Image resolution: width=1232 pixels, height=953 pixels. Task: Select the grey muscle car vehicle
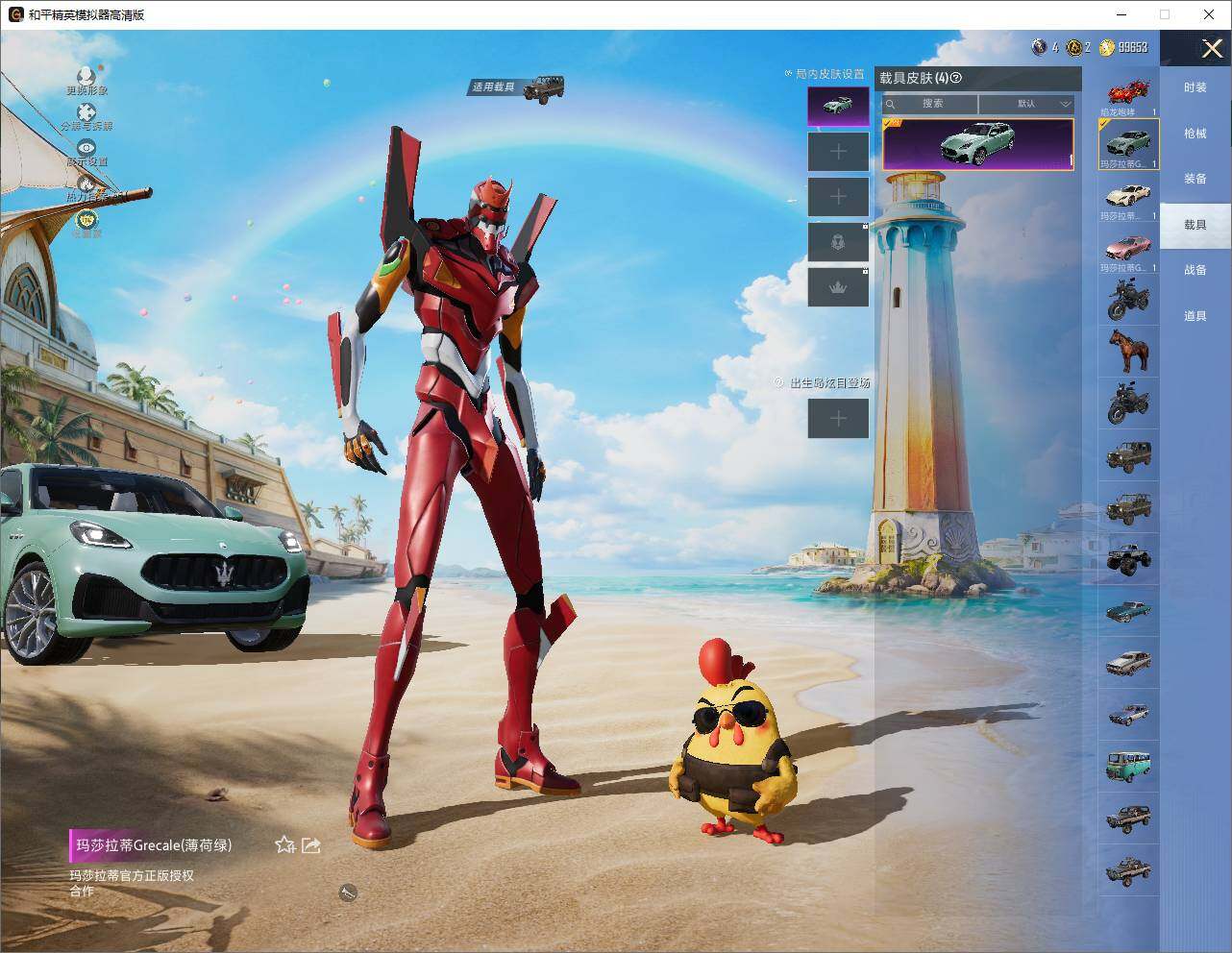coord(1129,662)
